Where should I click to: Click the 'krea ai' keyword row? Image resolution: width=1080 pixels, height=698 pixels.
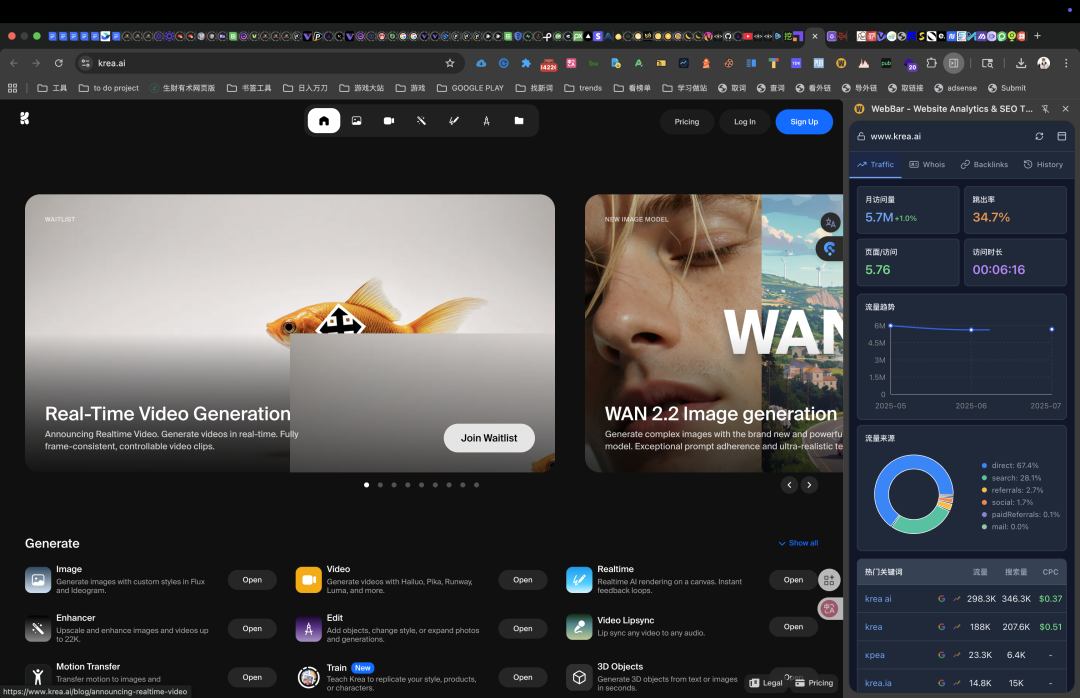click(x=962, y=599)
